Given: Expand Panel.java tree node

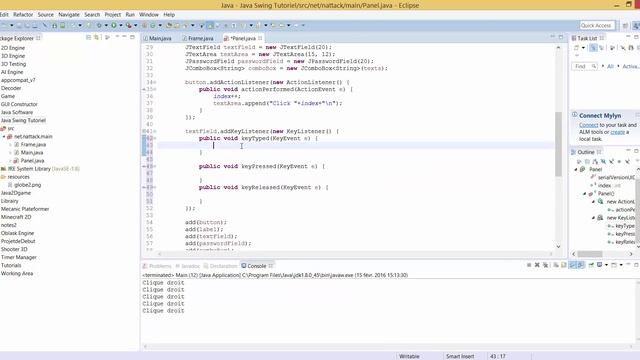Looking at the screenshot, I should [x=11, y=161].
